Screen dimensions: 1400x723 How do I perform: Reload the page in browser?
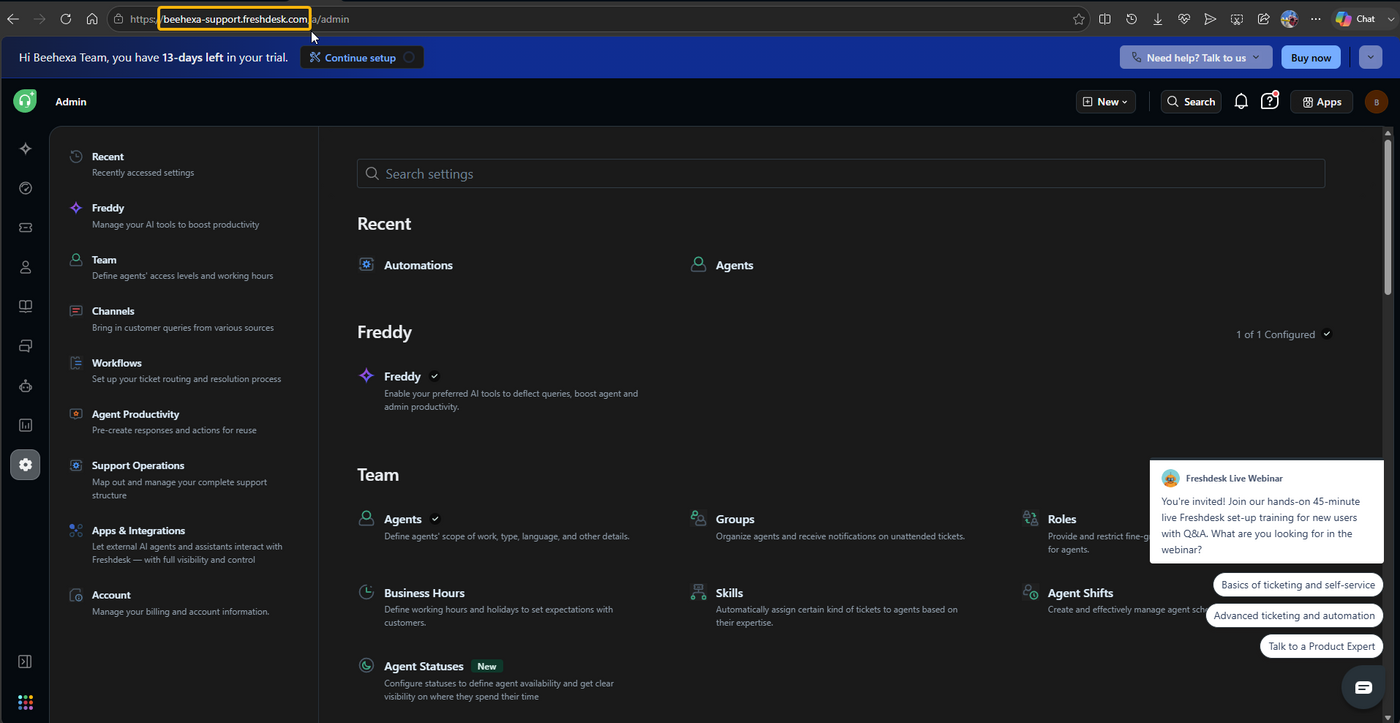66,19
